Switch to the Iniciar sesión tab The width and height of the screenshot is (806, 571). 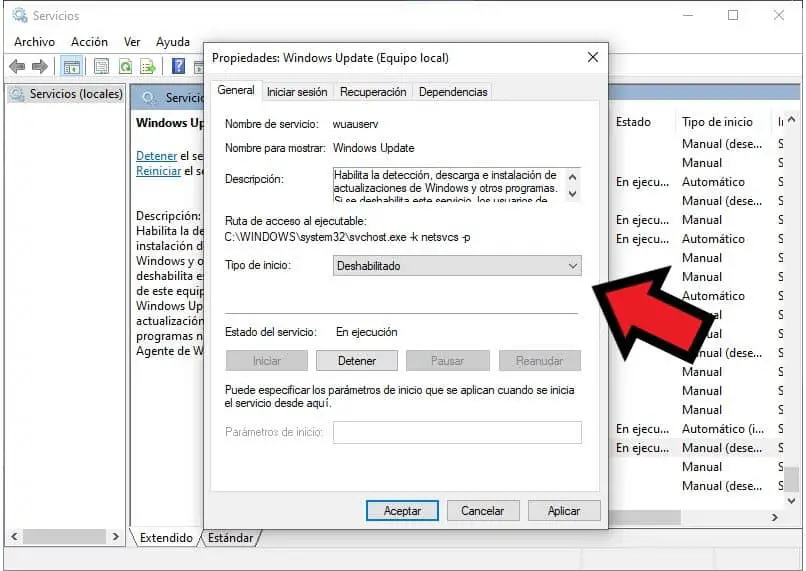point(297,91)
